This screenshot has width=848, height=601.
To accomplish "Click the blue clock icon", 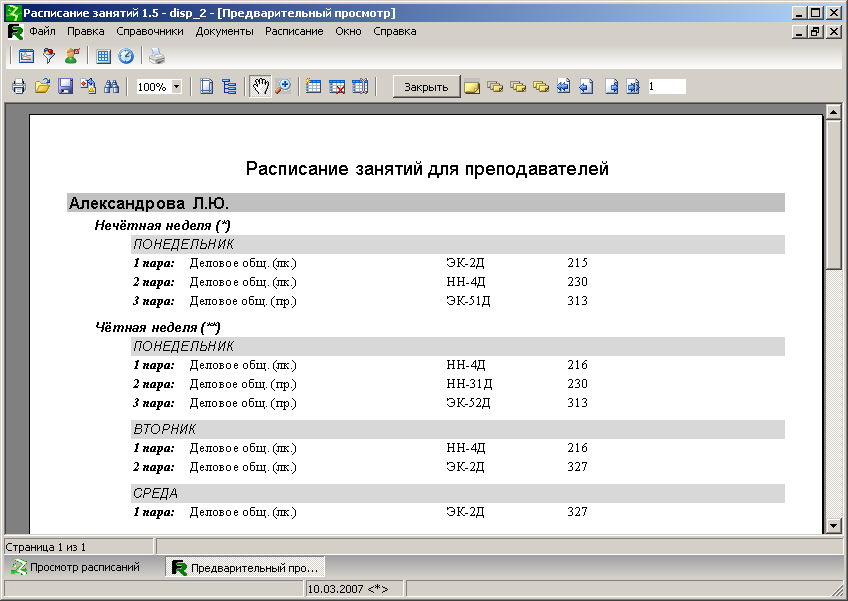I will pyautogui.click(x=126, y=56).
